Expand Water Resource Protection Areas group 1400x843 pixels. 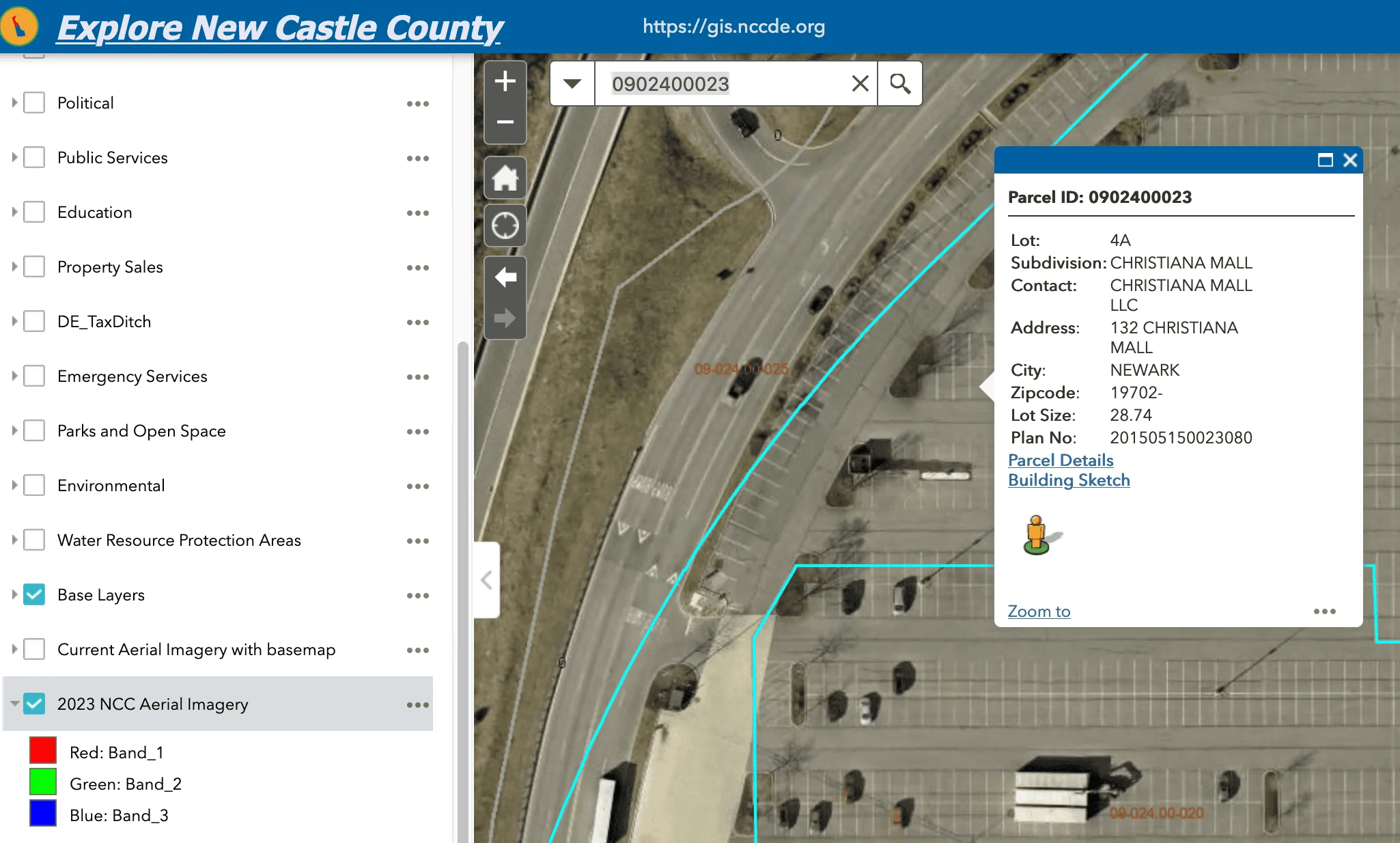point(14,540)
